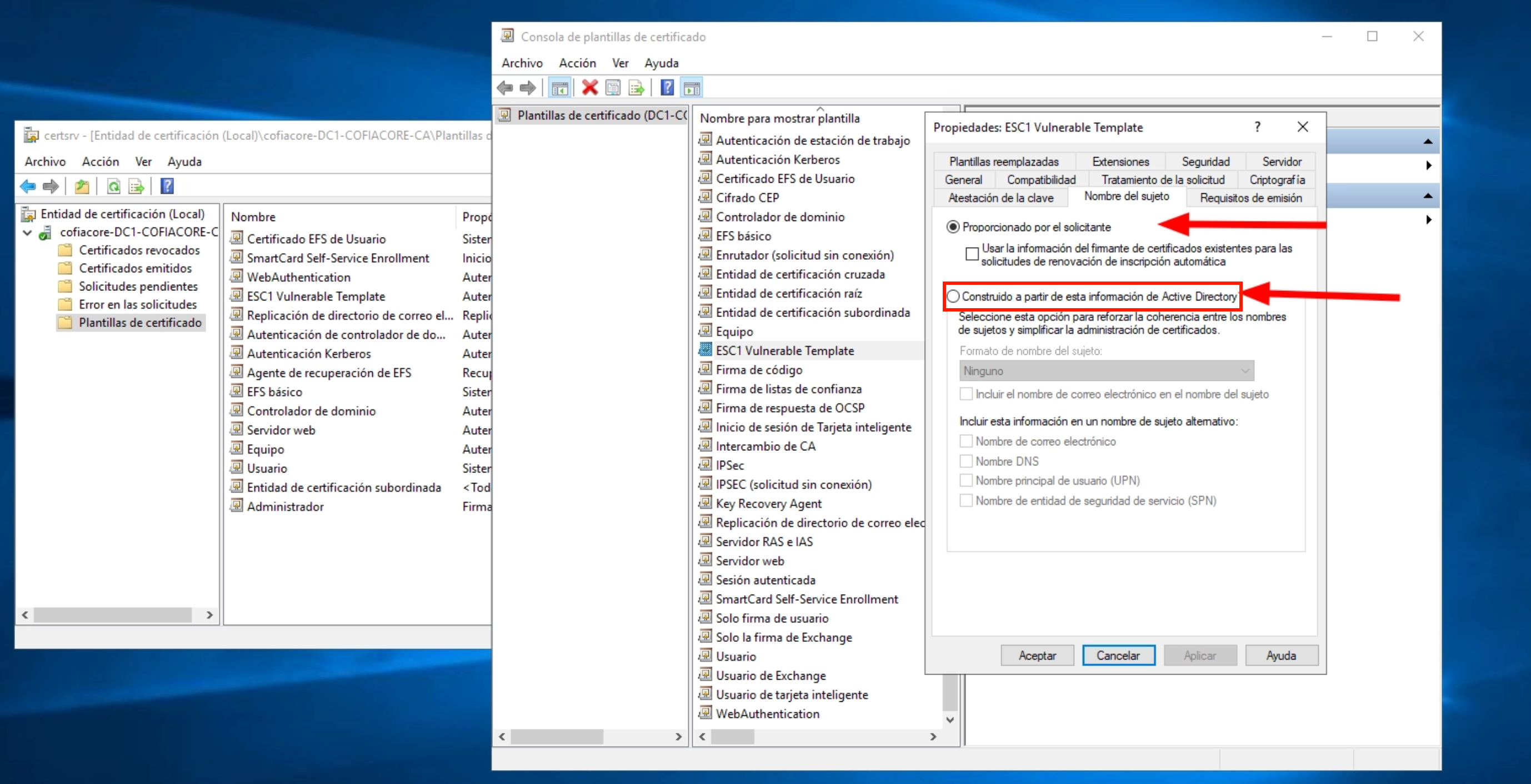The image size is (1531, 784).
Task: Click the help icon in the certsrv toolbar
Action: 167,187
